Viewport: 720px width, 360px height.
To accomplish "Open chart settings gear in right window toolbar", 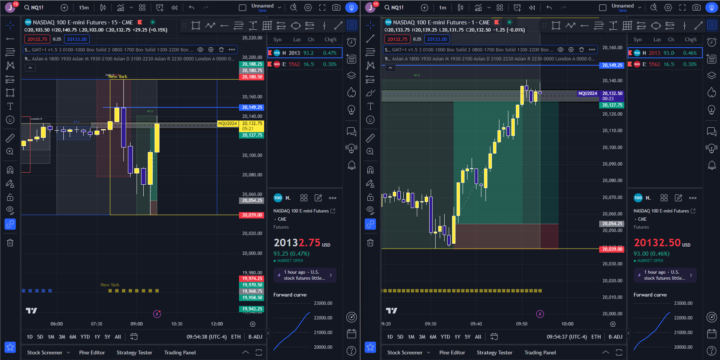I will click(x=668, y=8).
